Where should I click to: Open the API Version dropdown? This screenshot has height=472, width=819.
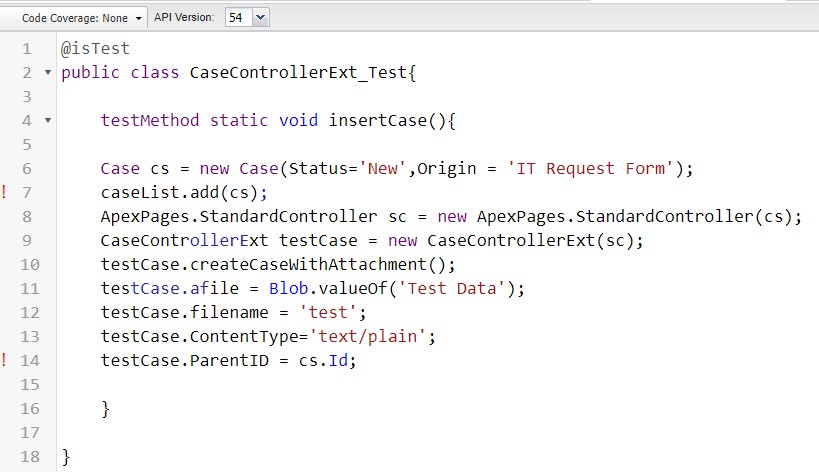[x=260, y=17]
